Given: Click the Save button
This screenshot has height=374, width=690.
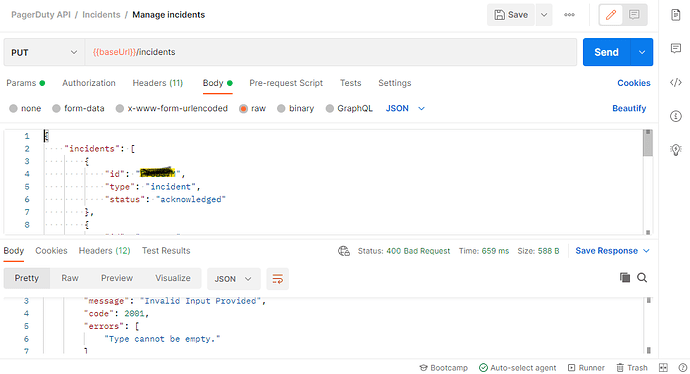Looking at the screenshot, I should [x=511, y=15].
